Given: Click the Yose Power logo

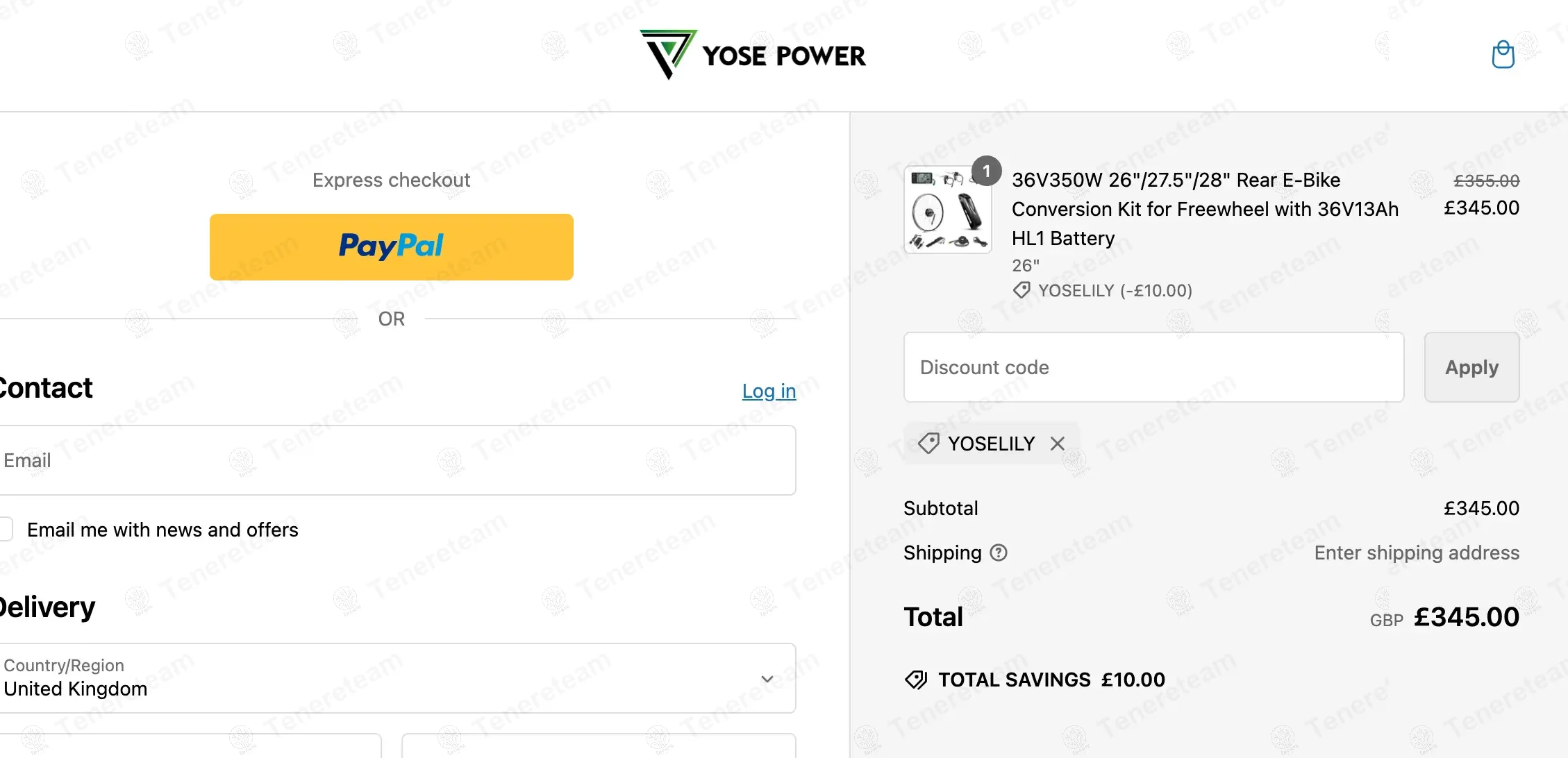Looking at the screenshot, I should point(753,55).
